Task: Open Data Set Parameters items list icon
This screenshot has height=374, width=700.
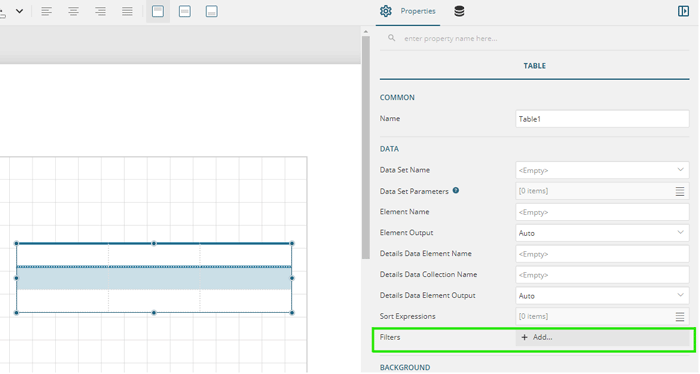Action: [679, 191]
